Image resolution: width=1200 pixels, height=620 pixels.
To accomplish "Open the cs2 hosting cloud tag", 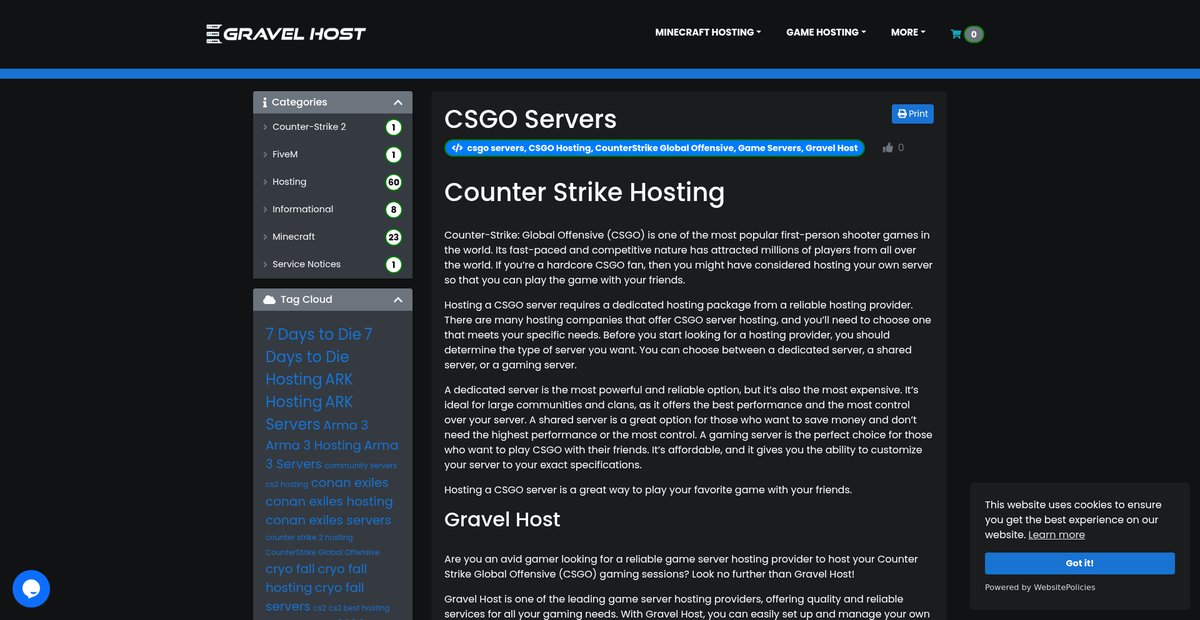I will (287, 484).
